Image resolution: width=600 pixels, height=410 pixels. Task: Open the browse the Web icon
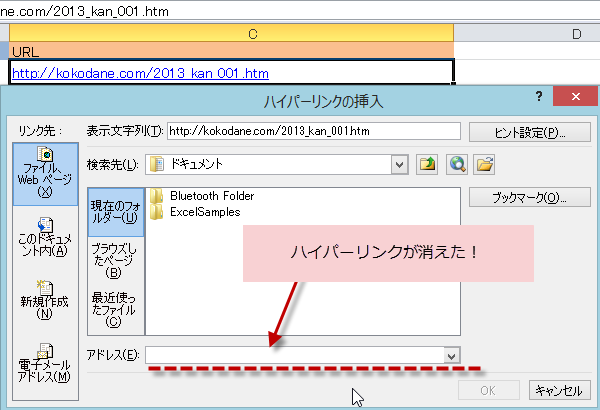coord(457,165)
